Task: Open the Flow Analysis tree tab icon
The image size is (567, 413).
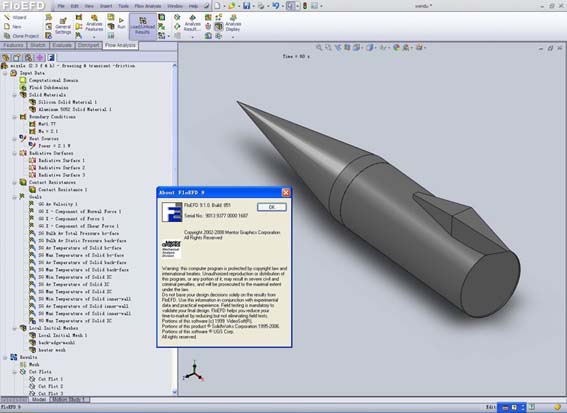Action: (51, 58)
